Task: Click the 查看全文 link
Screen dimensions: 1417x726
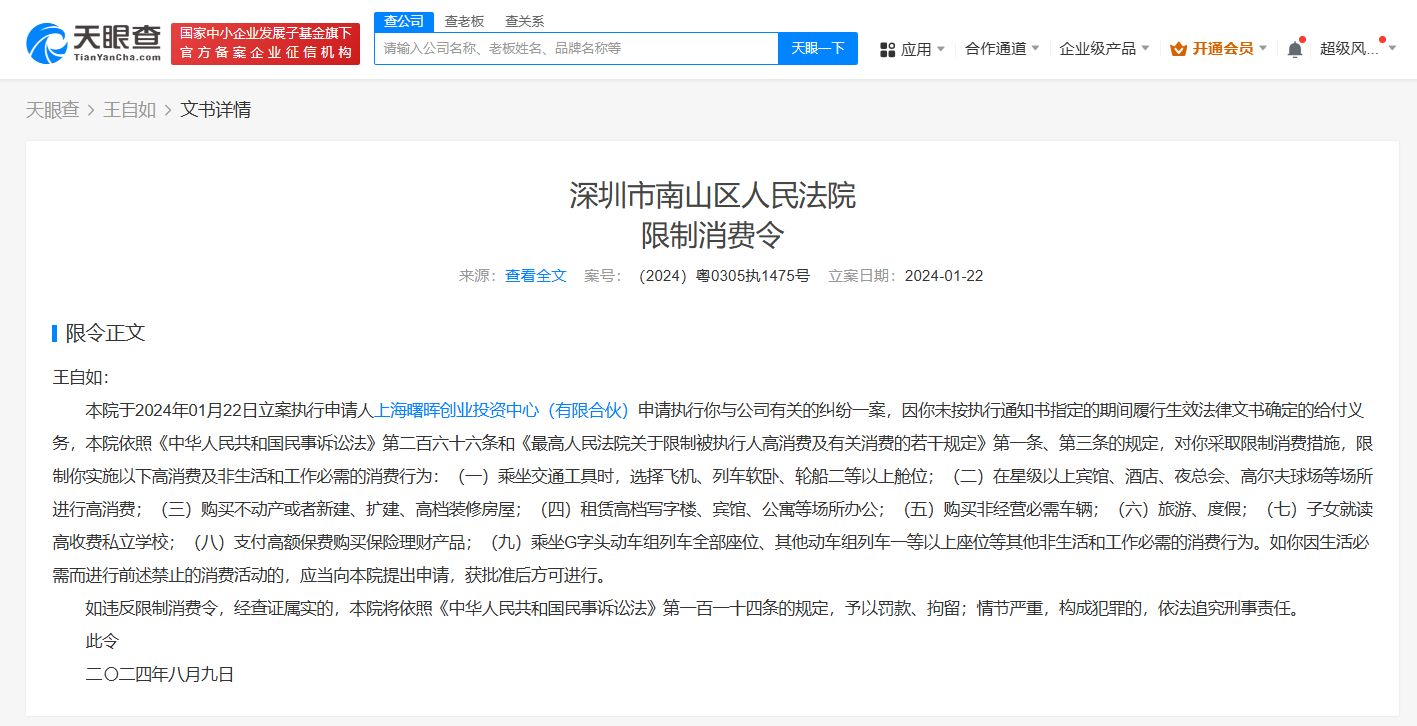Action: coord(535,276)
